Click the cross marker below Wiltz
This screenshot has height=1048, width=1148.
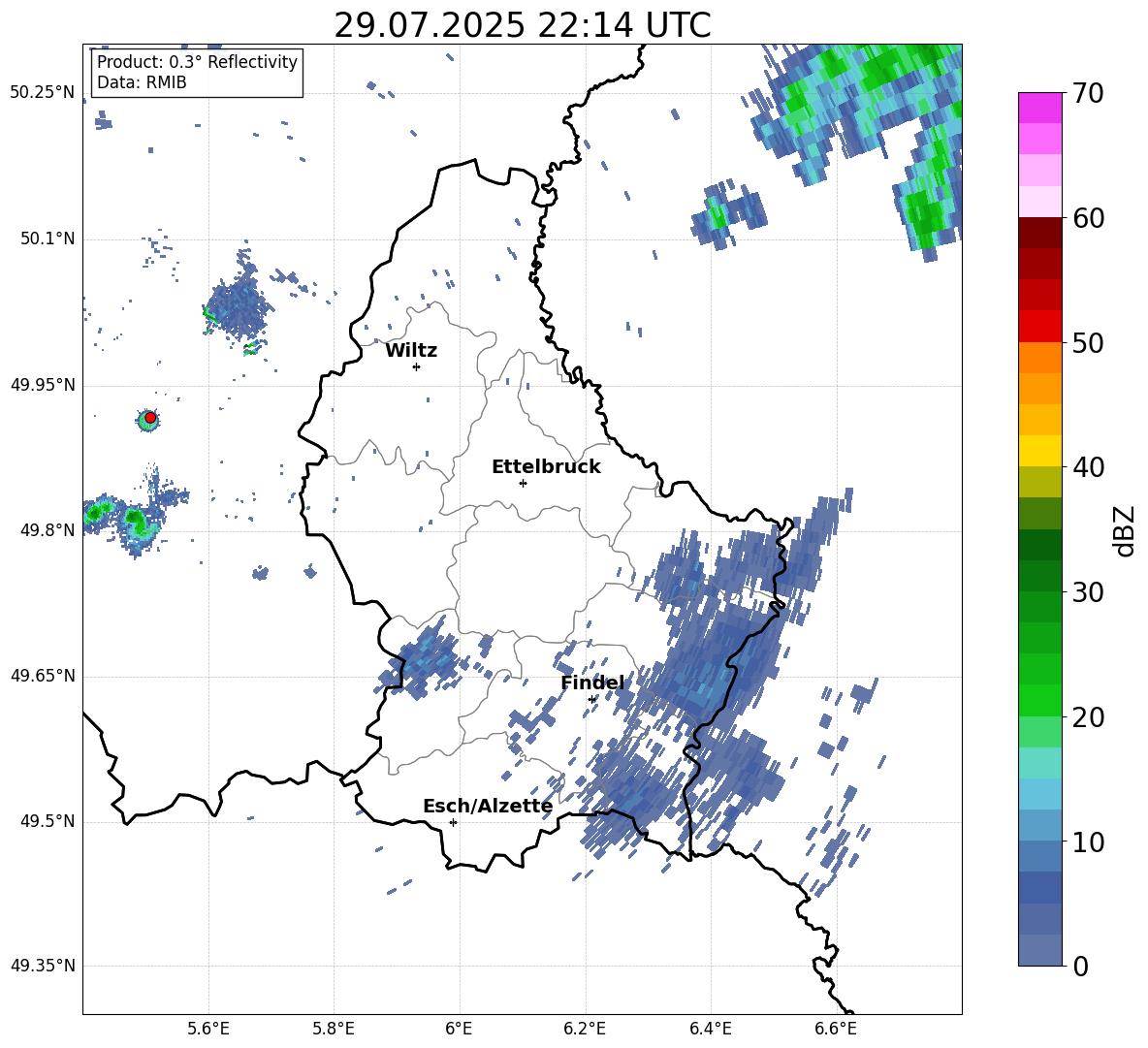417,366
